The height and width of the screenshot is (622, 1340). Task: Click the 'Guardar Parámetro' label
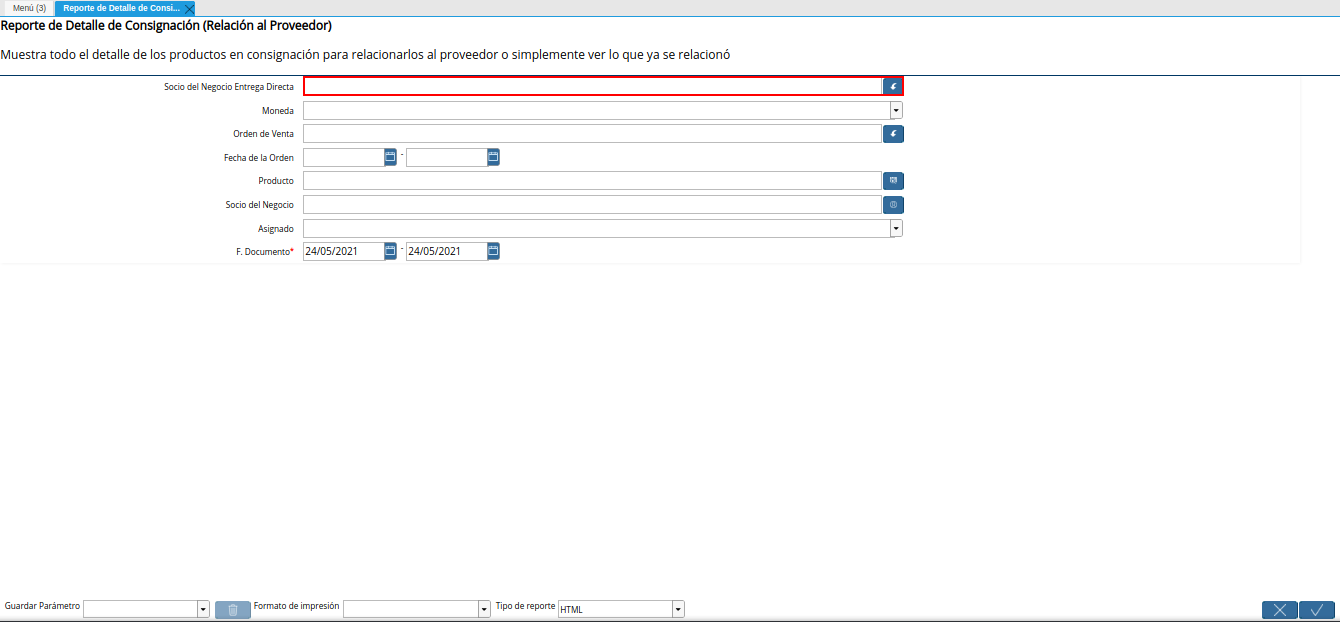click(x=42, y=606)
